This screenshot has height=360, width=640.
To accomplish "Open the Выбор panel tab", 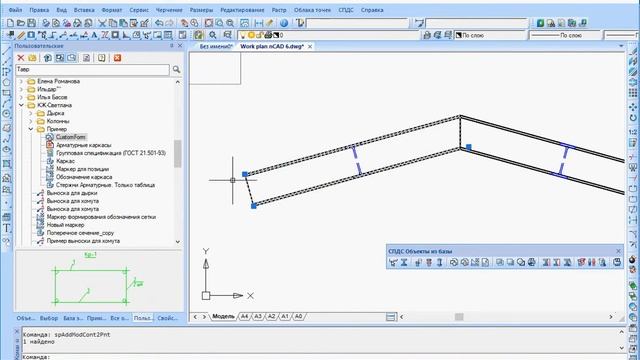I will tap(49, 318).
